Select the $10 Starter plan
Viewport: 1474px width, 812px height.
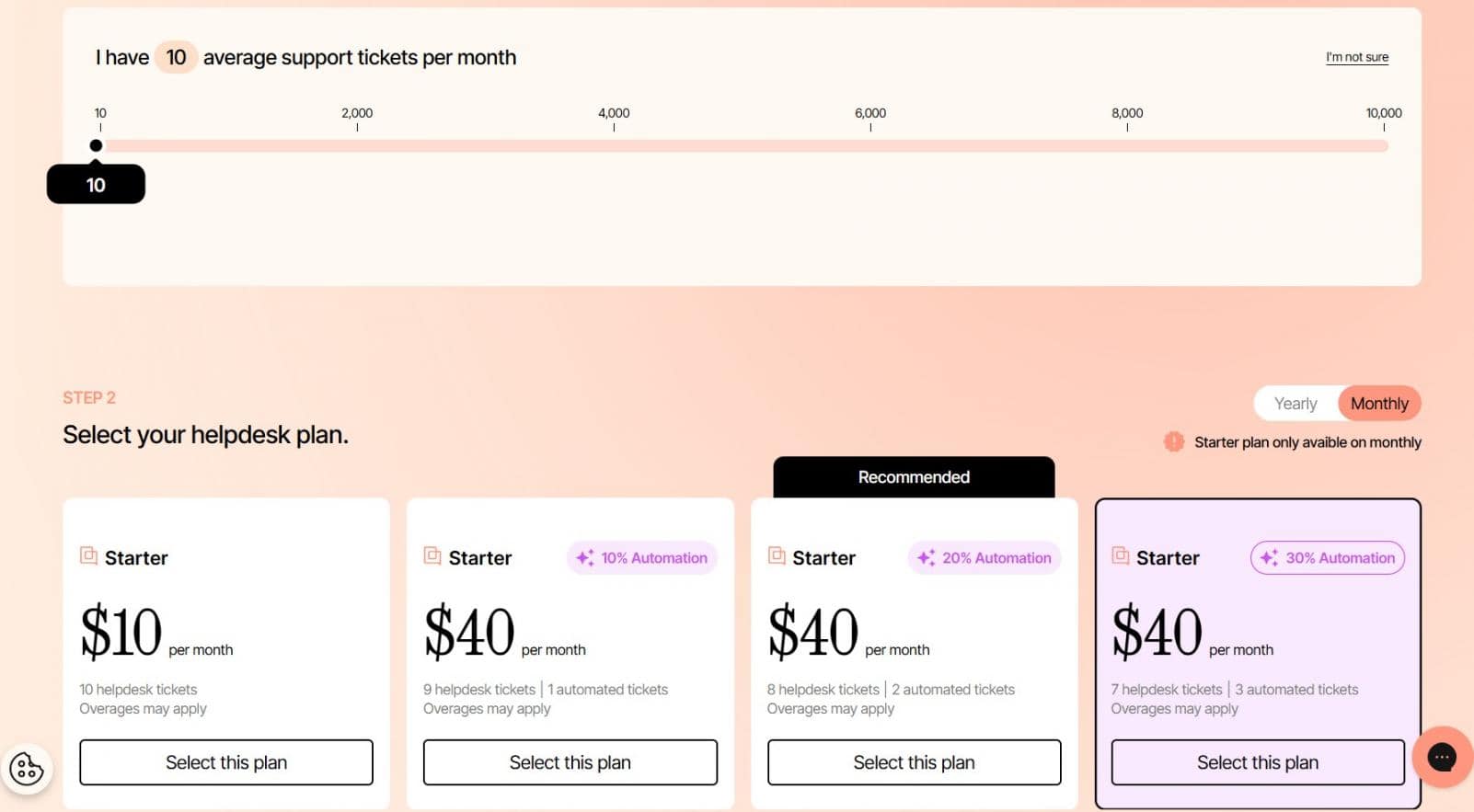click(226, 762)
